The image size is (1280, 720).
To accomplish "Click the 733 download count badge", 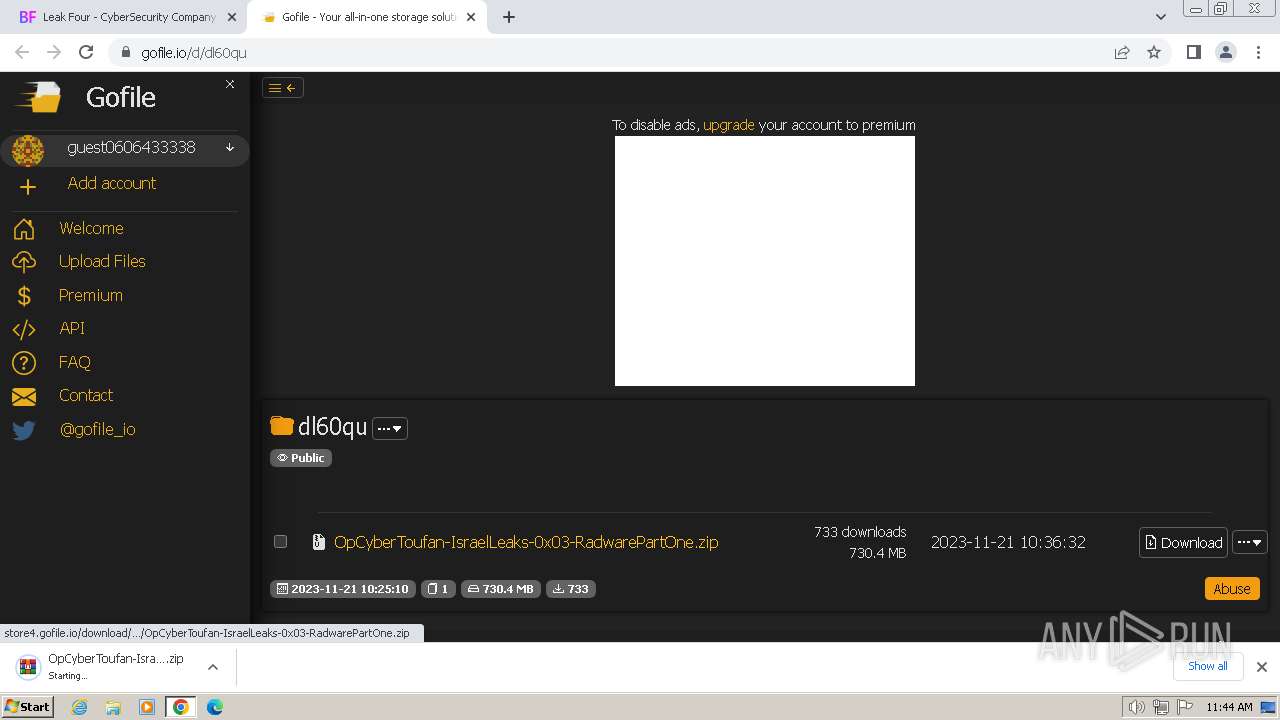I will tap(571, 589).
